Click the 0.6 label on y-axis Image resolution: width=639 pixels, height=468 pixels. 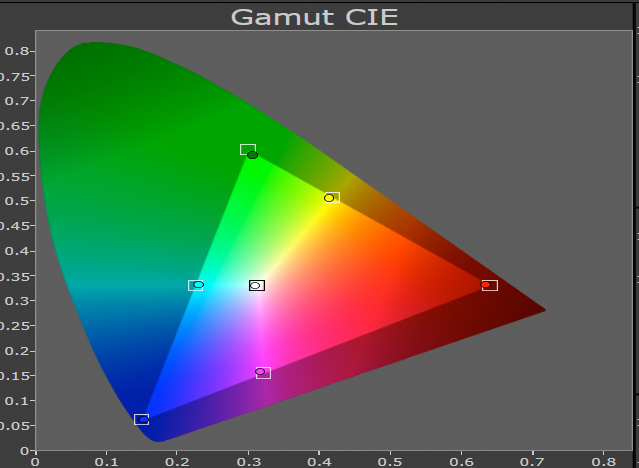[x=17, y=151]
